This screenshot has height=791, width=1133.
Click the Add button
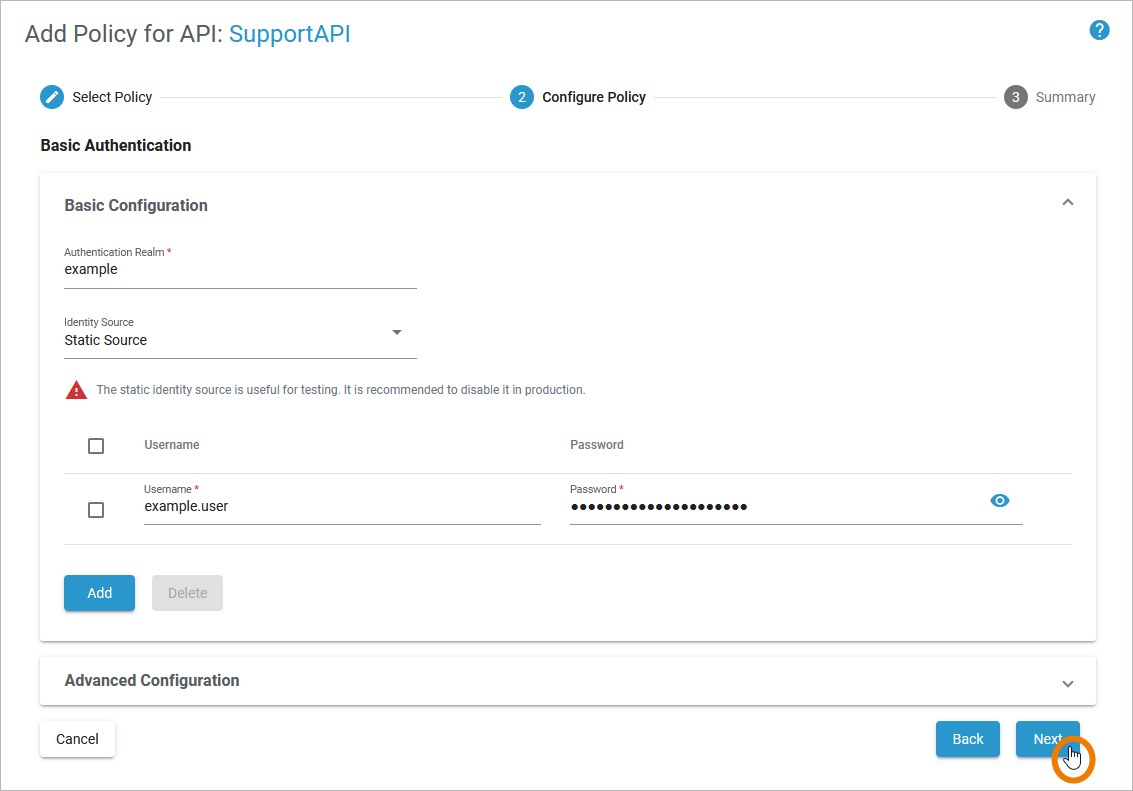pyautogui.click(x=99, y=593)
